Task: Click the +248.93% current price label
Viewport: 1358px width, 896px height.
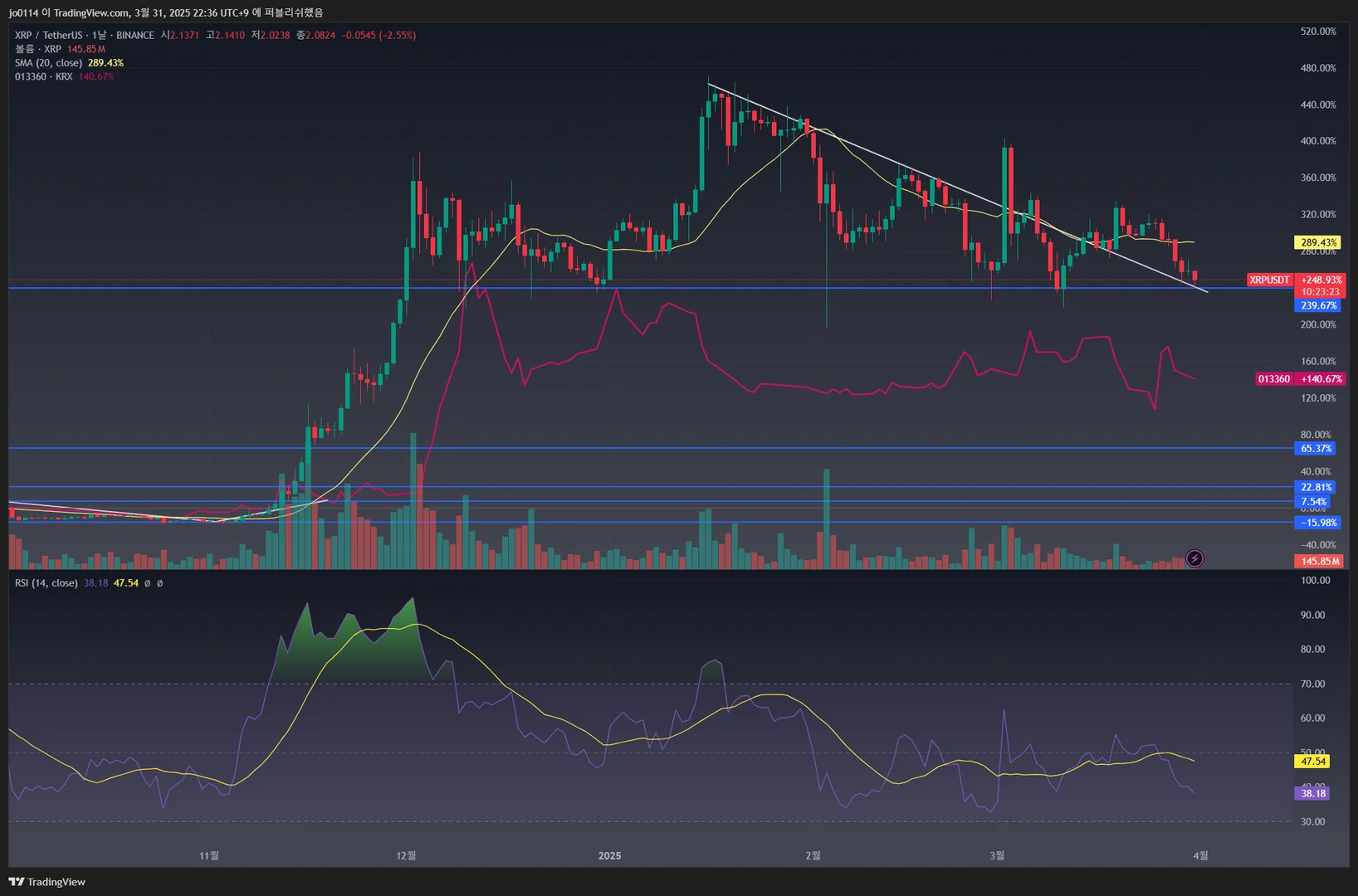Action: pyautogui.click(x=1321, y=280)
